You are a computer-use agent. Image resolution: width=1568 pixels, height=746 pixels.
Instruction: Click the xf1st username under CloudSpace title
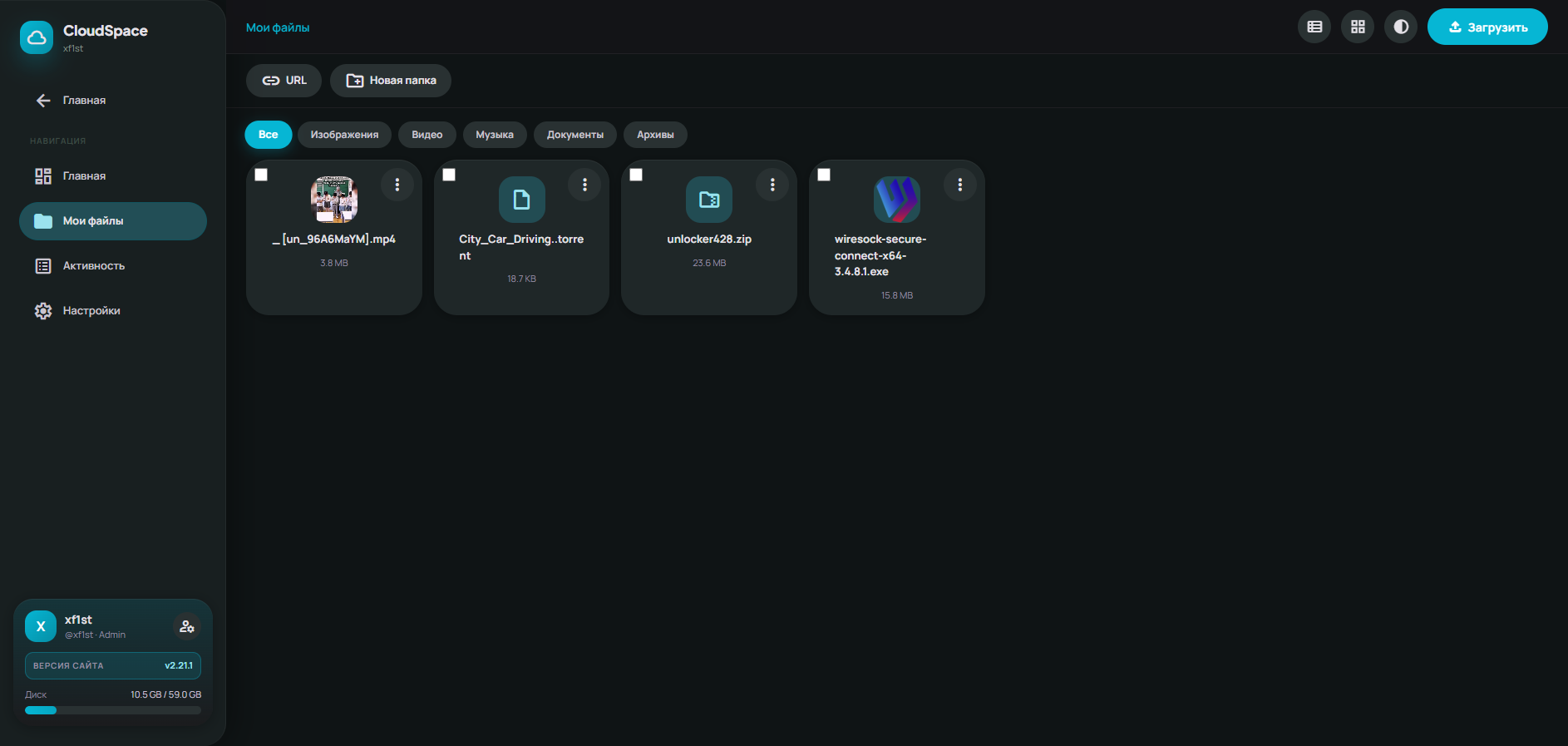pos(73,48)
